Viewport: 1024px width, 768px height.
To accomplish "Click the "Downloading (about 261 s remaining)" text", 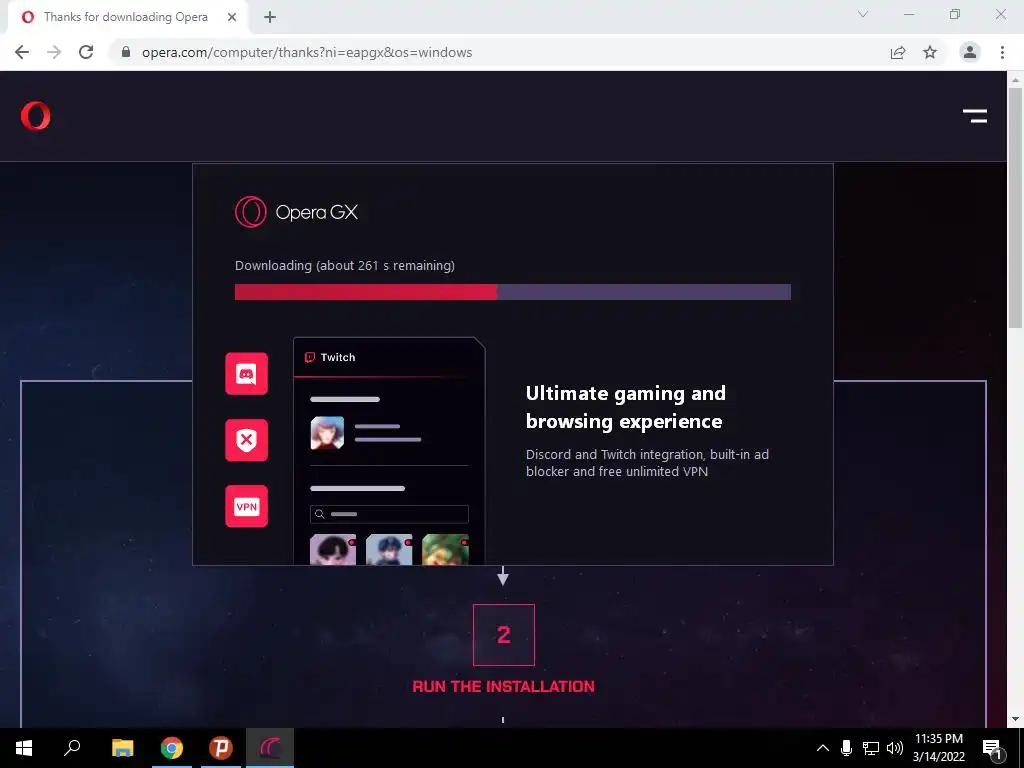I will 345,265.
